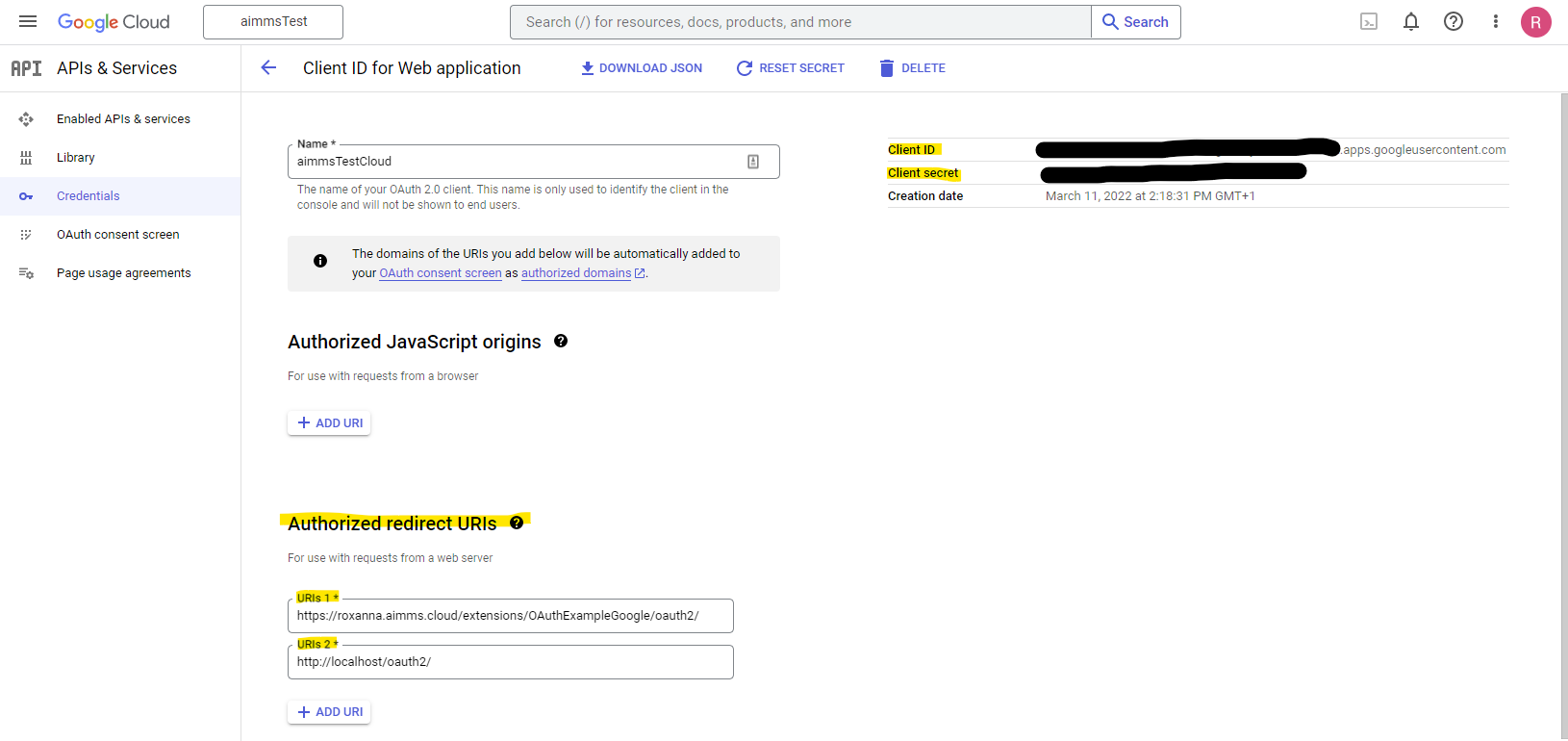Select the Credentials menu item
Viewport: 1568px width, 741px height.
120,196
